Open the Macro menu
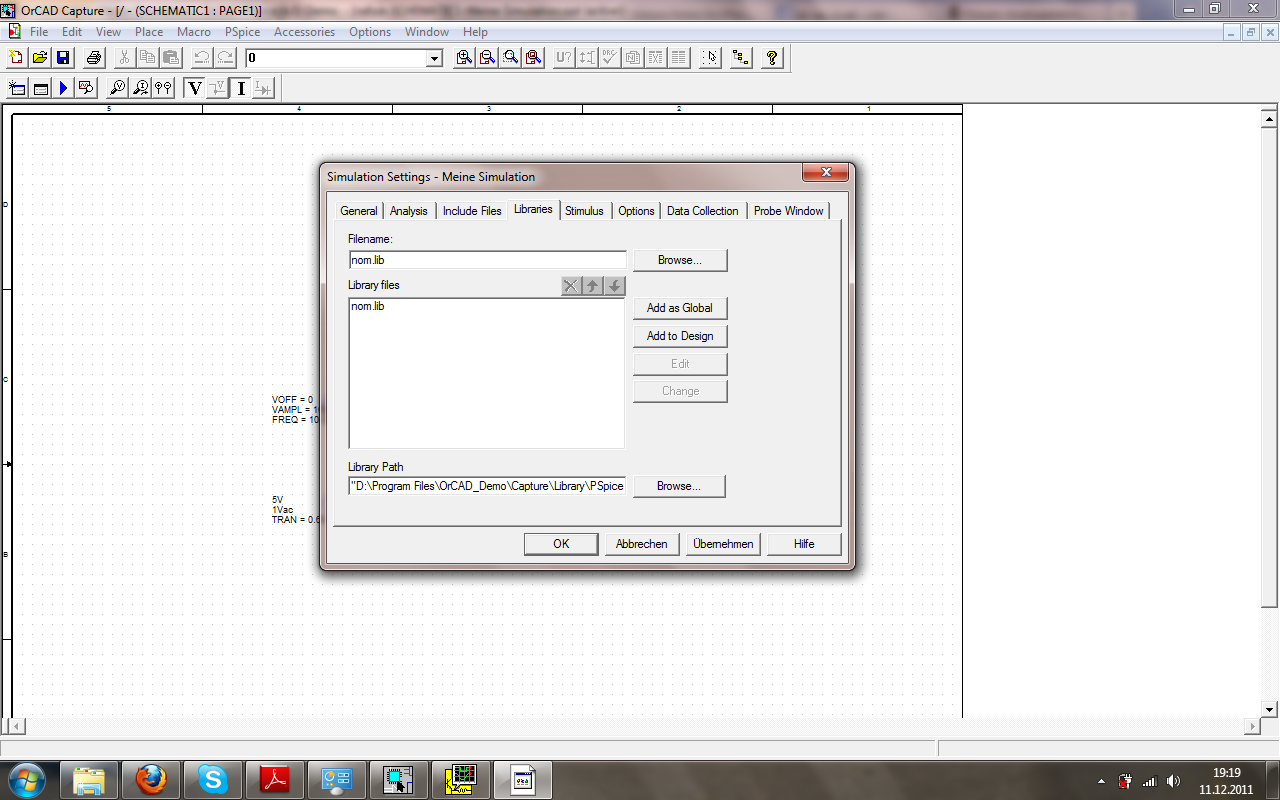 tap(194, 32)
